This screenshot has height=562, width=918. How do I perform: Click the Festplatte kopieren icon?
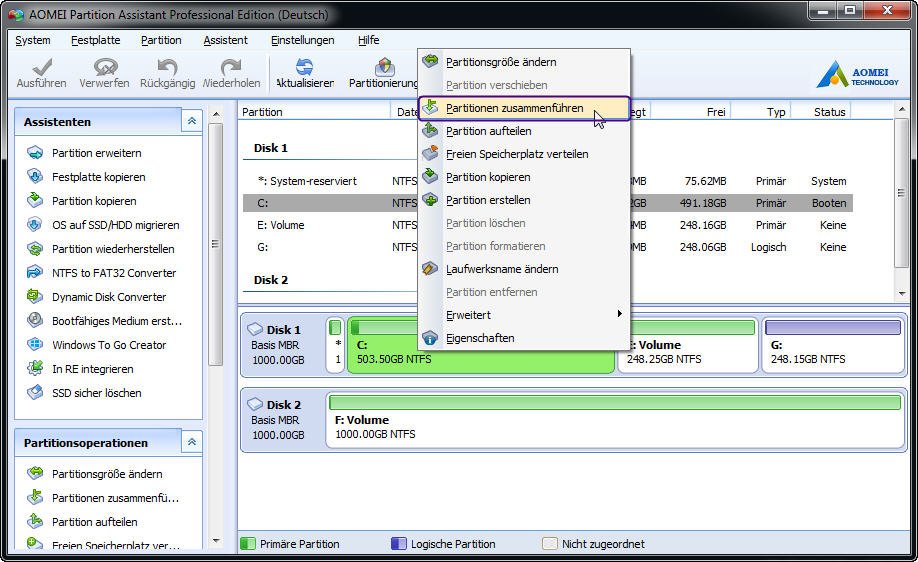[35, 176]
